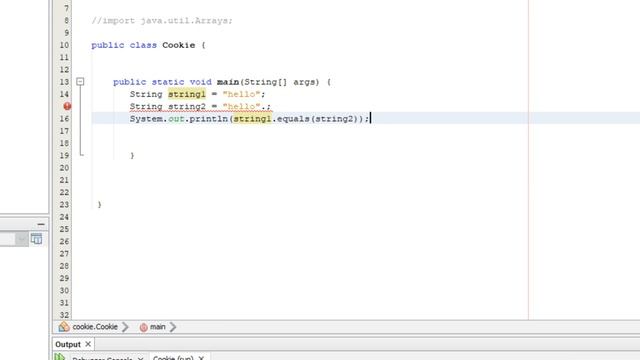The width and height of the screenshot is (640, 360).
Task: Click line number 20 in the gutter
Action: pyautogui.click(x=64, y=168)
